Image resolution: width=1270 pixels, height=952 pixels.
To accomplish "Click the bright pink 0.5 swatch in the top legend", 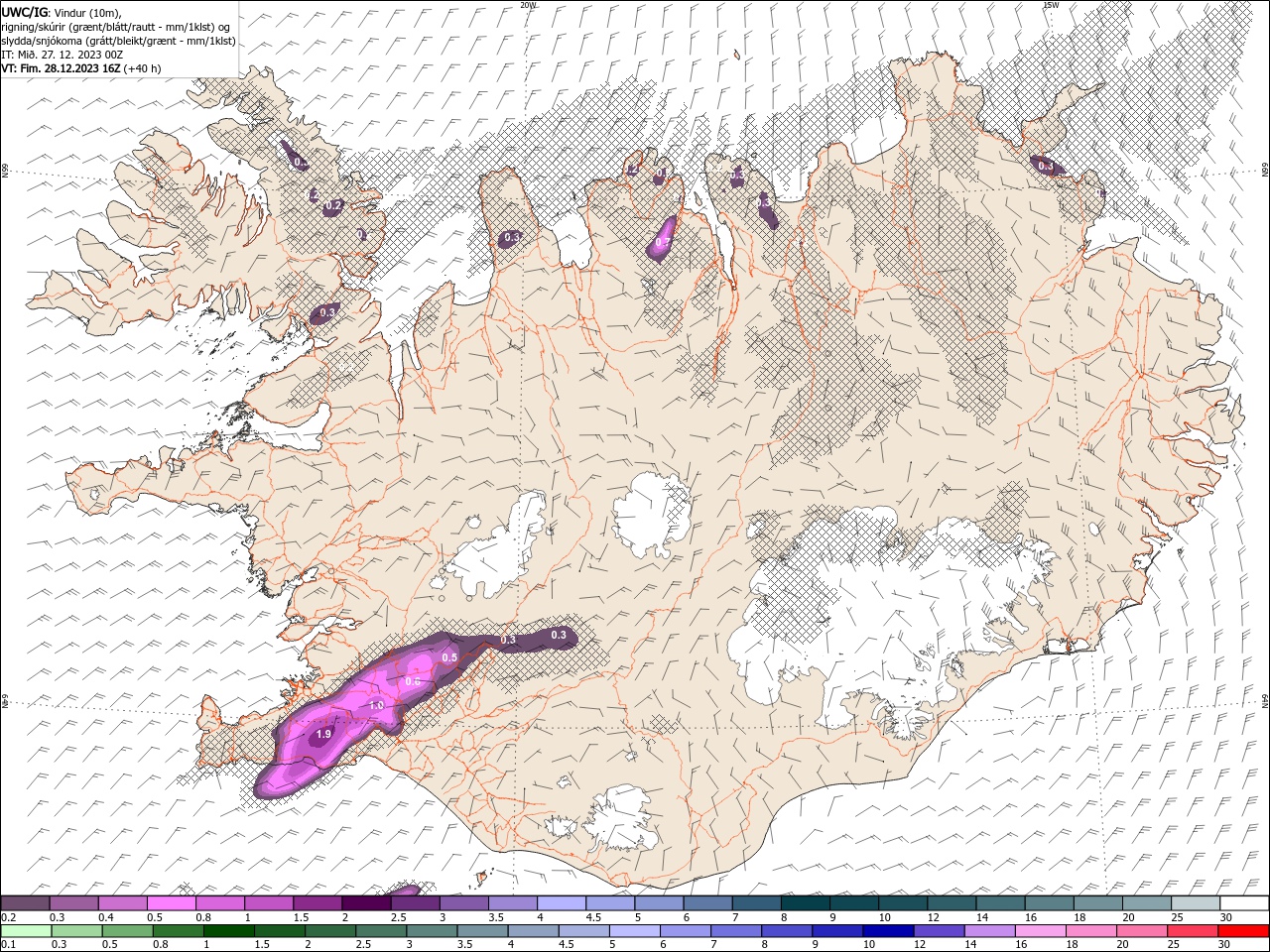I will (171, 903).
